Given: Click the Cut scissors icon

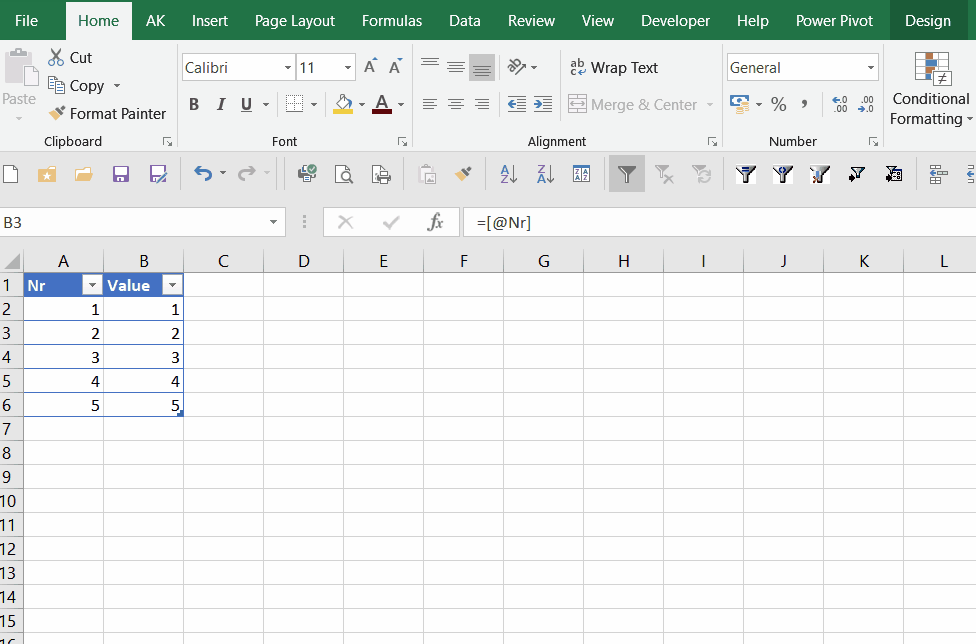Looking at the screenshot, I should point(56,57).
